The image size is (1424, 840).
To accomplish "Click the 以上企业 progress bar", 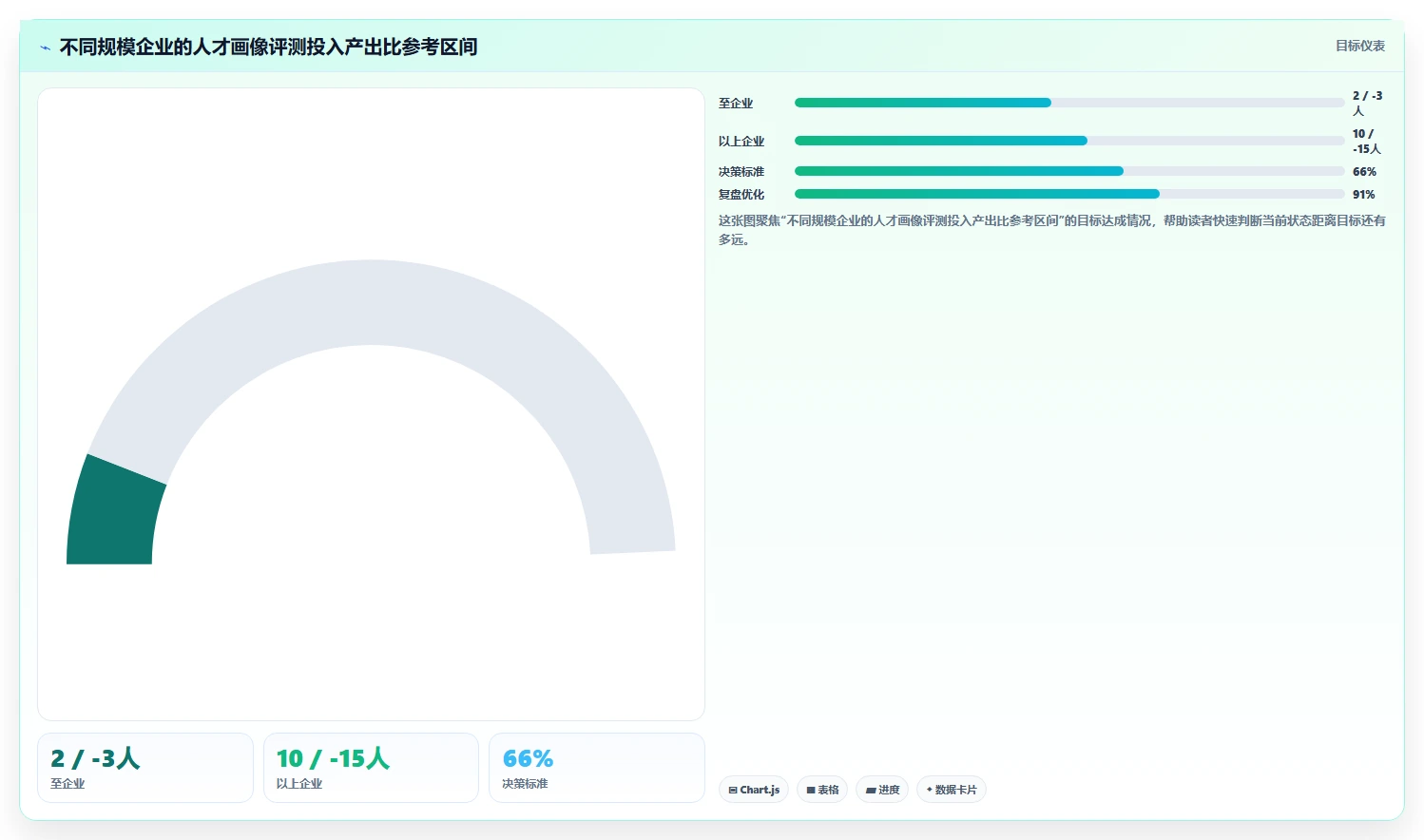I will 1069,141.
